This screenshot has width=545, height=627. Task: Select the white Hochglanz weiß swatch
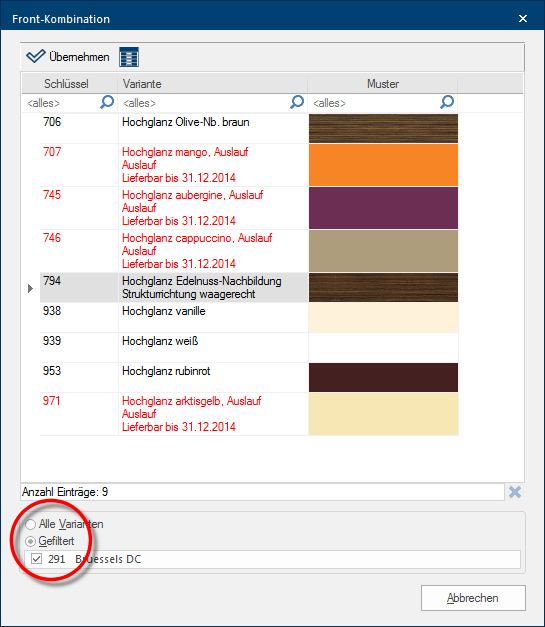tap(383, 347)
